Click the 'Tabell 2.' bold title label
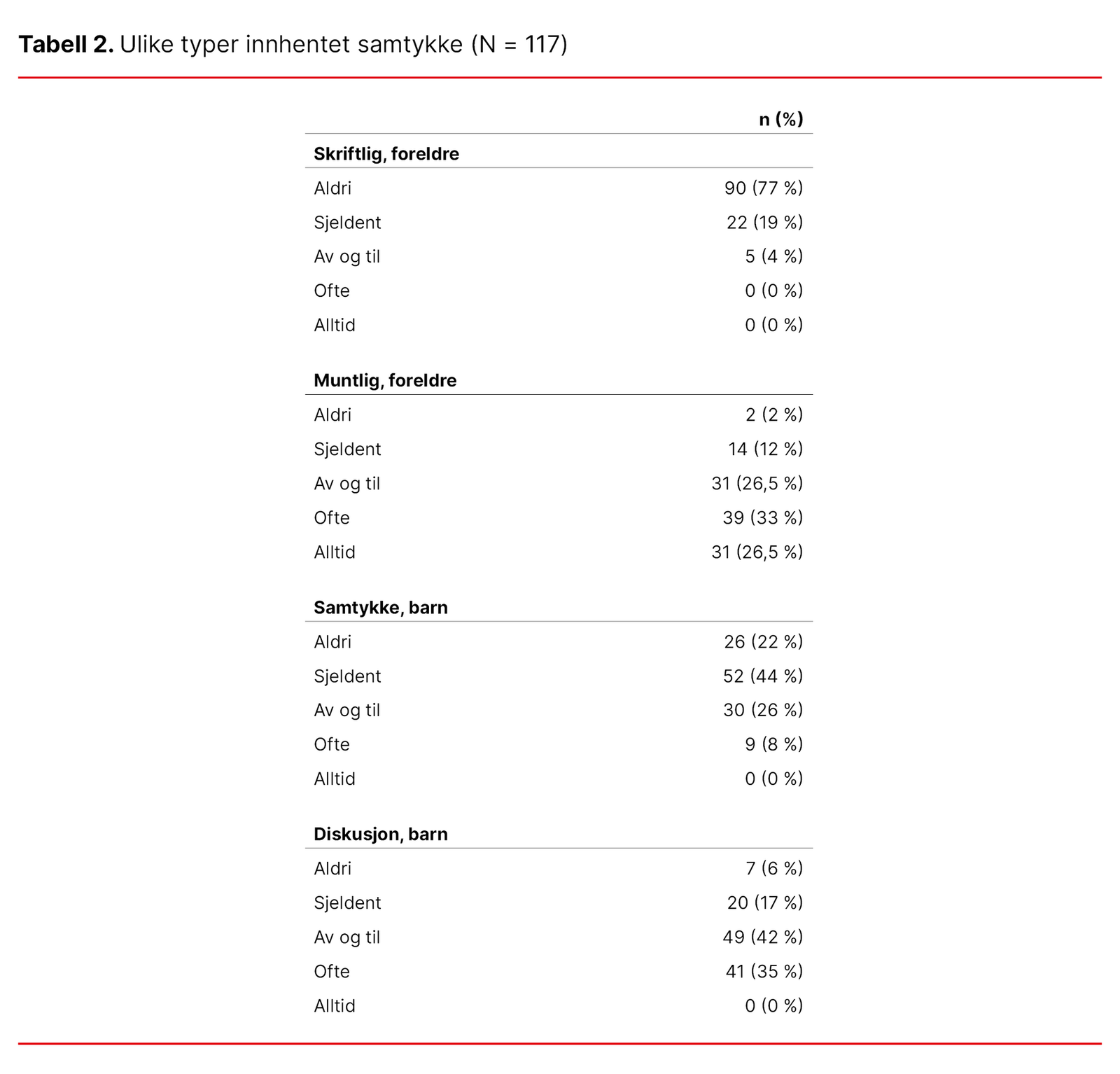The width and height of the screenshot is (1120, 1074). point(66,45)
